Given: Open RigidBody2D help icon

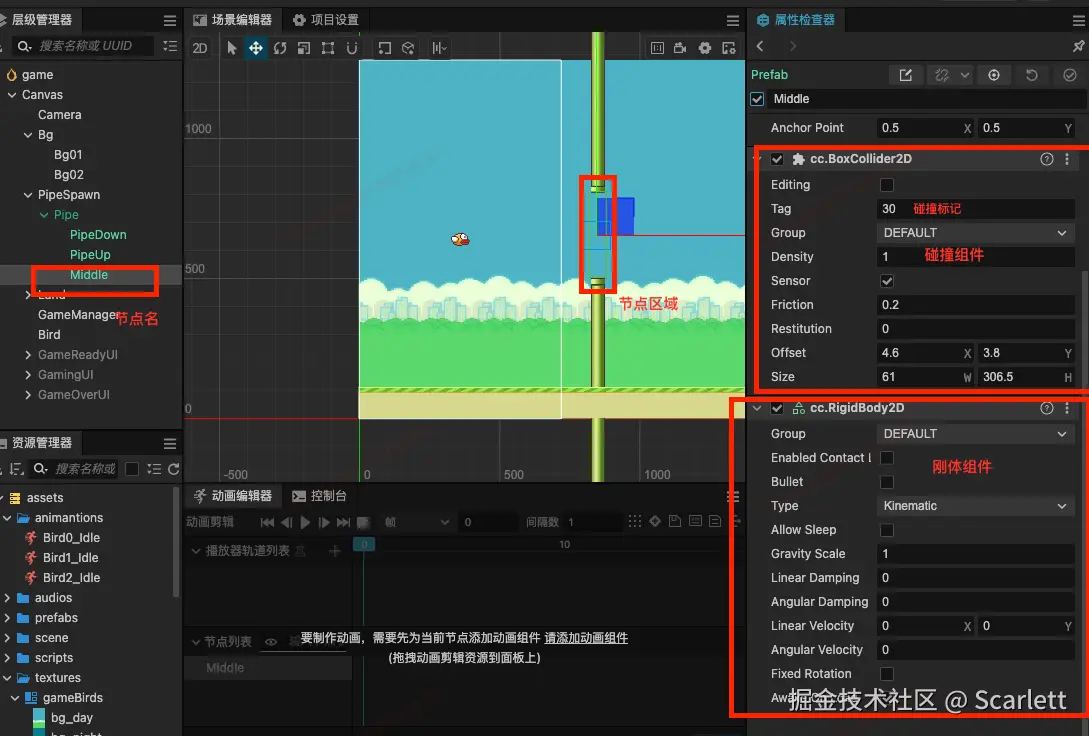Looking at the screenshot, I should click(x=1047, y=408).
